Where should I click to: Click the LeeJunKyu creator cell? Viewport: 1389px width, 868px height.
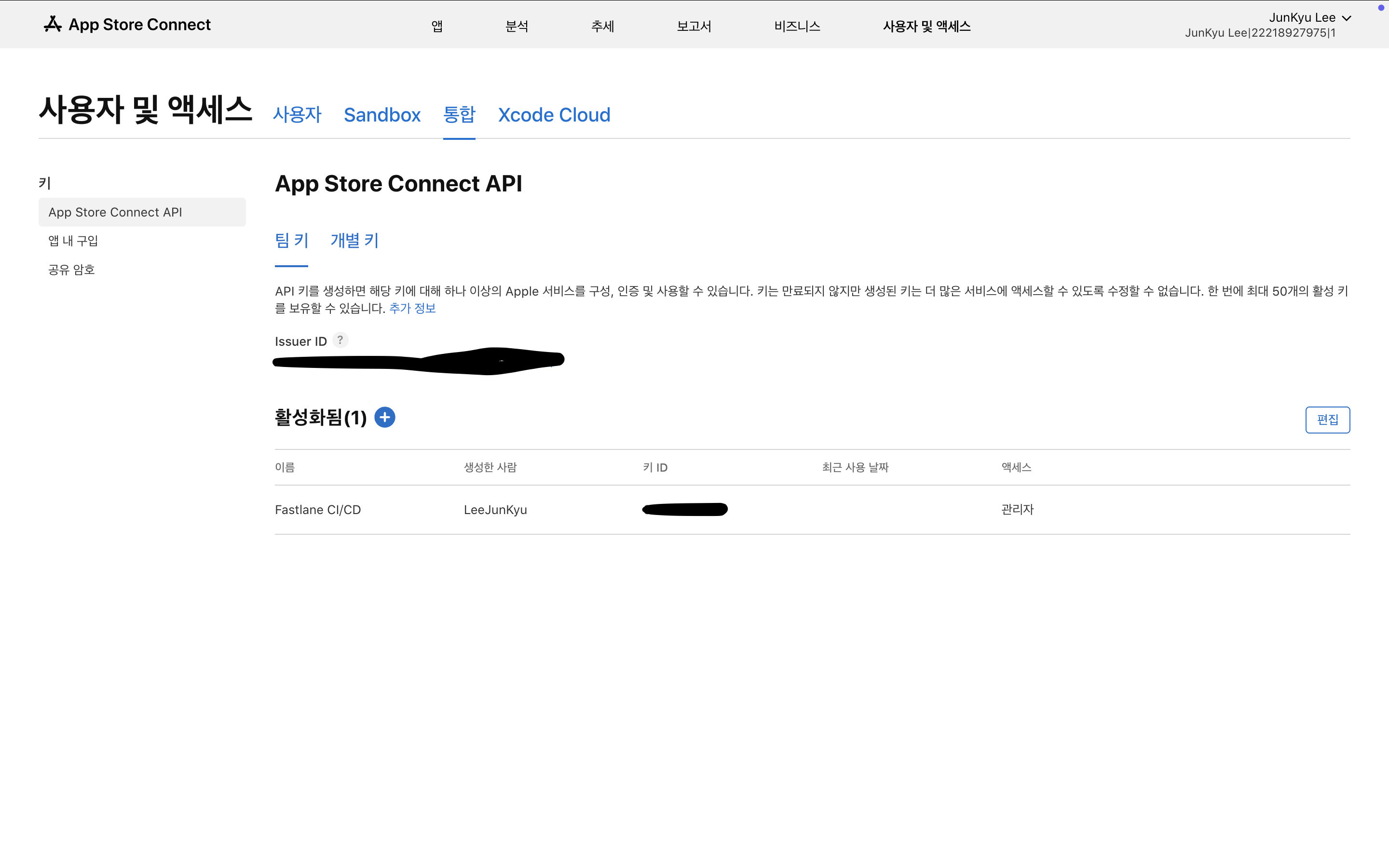tap(495, 510)
